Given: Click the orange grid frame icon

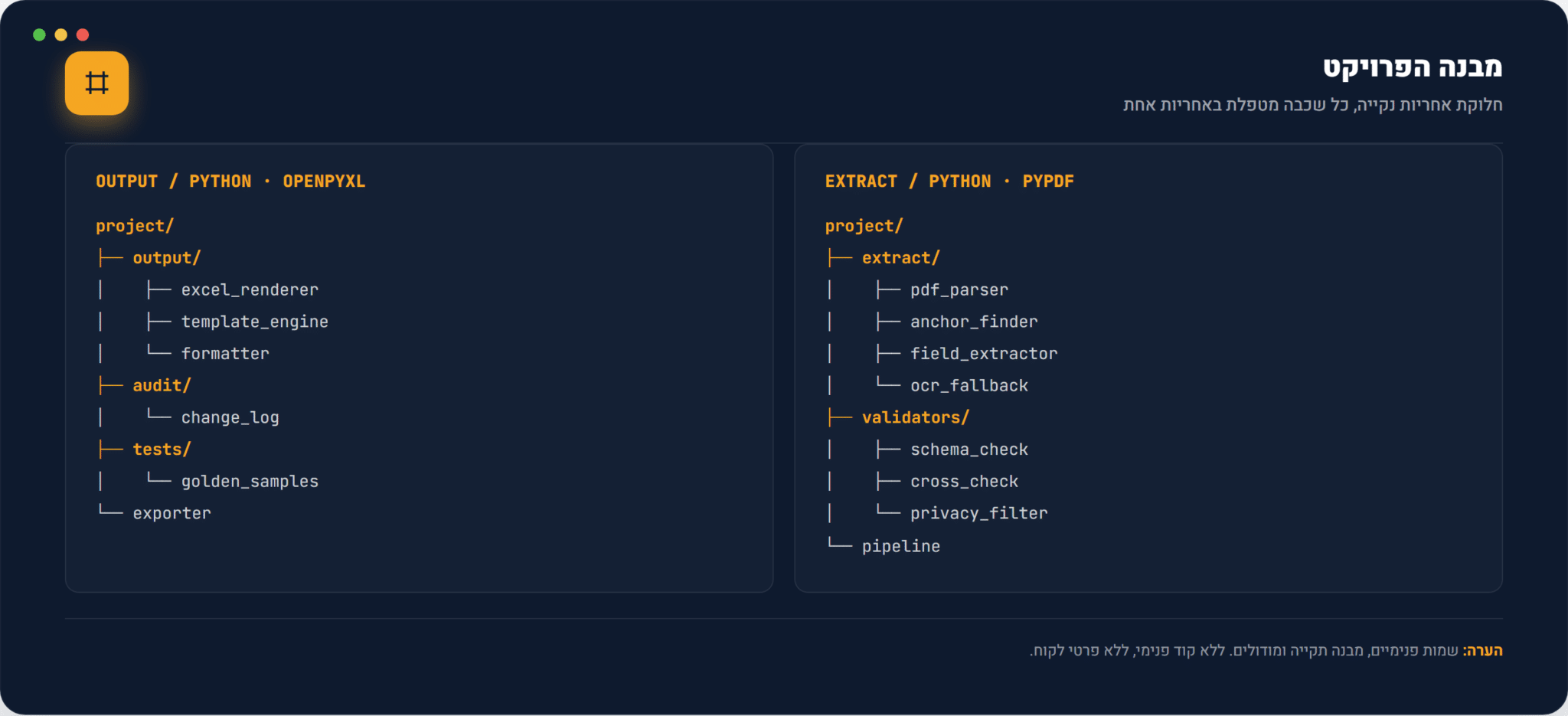Looking at the screenshot, I should (96, 83).
